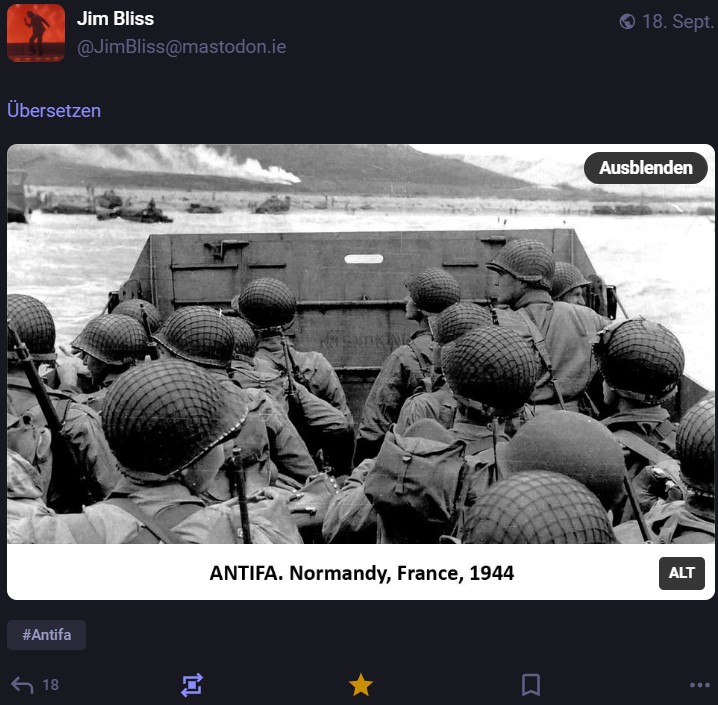Open Jim Bliss profile avatar
Image resolution: width=718 pixels, height=705 pixels.
point(36,33)
